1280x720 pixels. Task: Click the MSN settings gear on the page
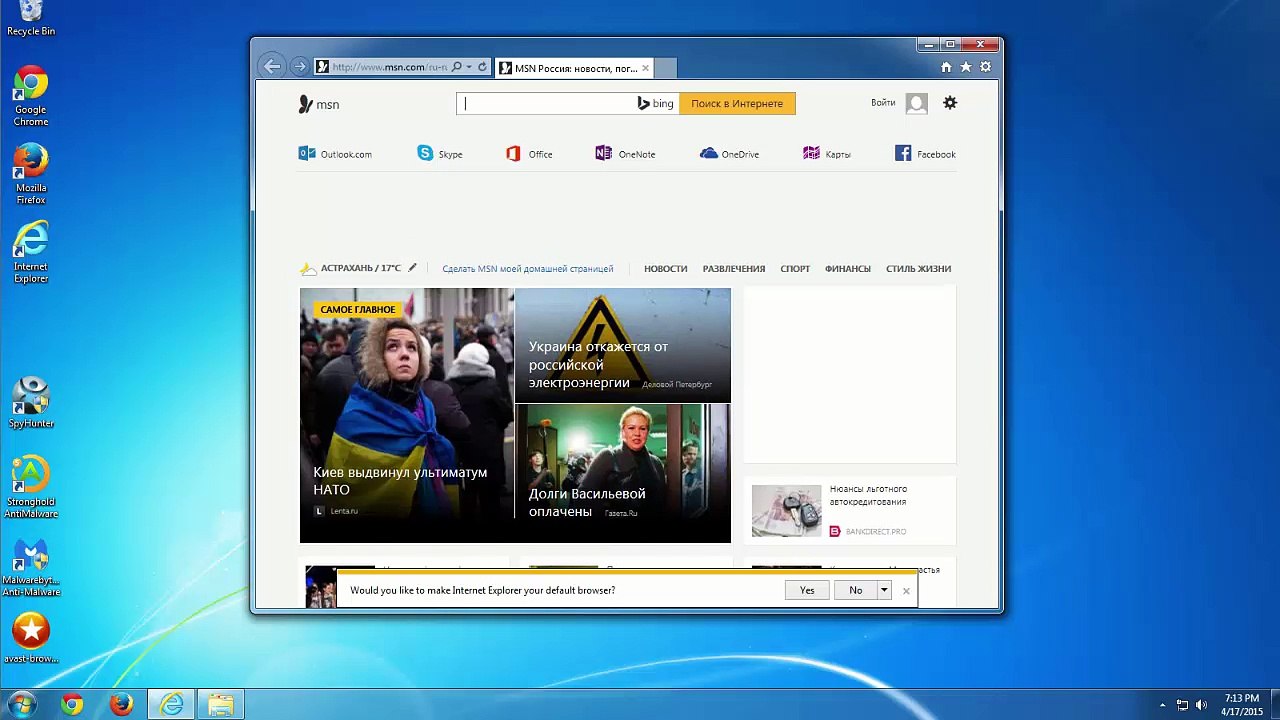tap(950, 103)
